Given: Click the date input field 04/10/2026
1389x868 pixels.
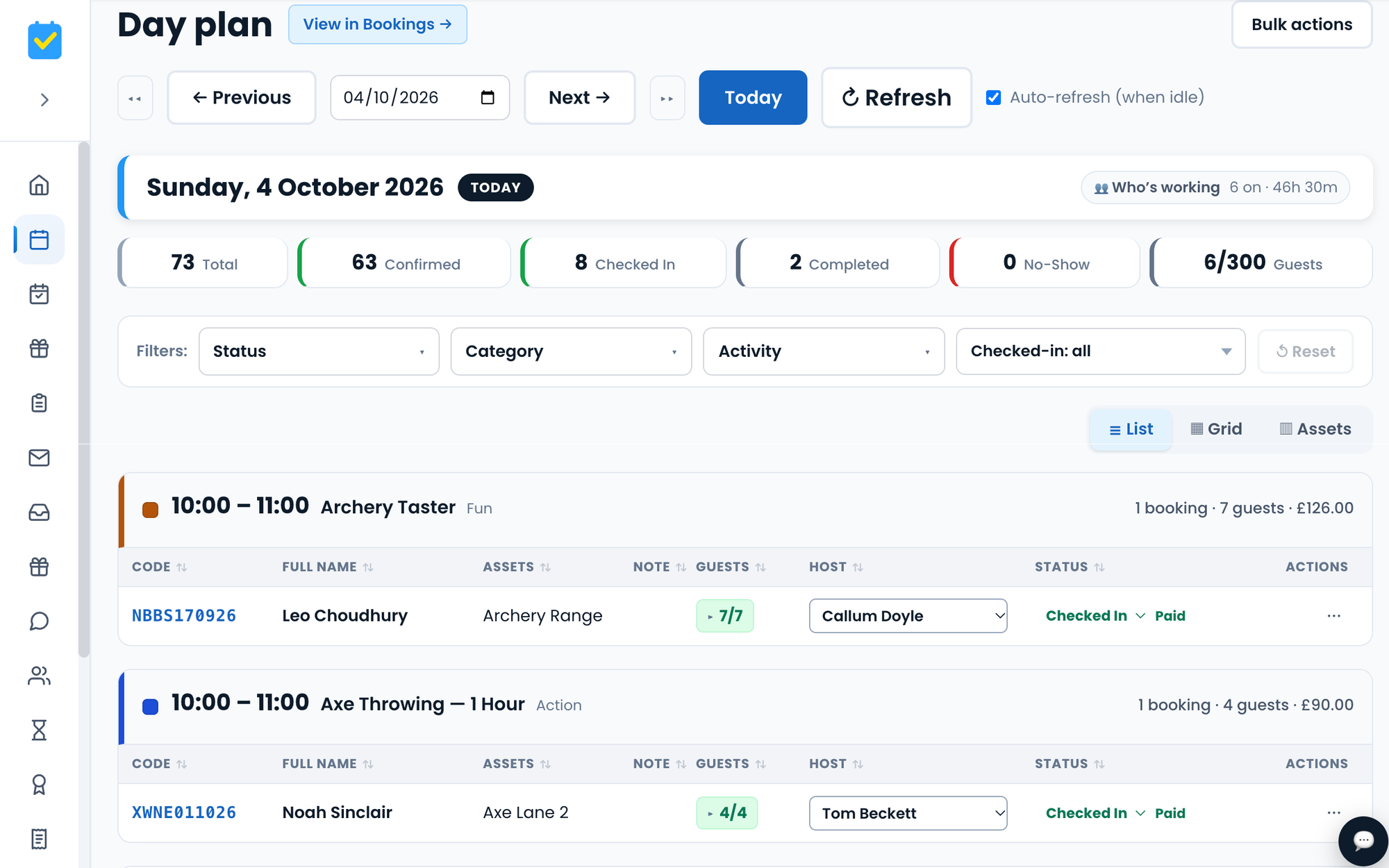Looking at the screenshot, I should 419,98.
